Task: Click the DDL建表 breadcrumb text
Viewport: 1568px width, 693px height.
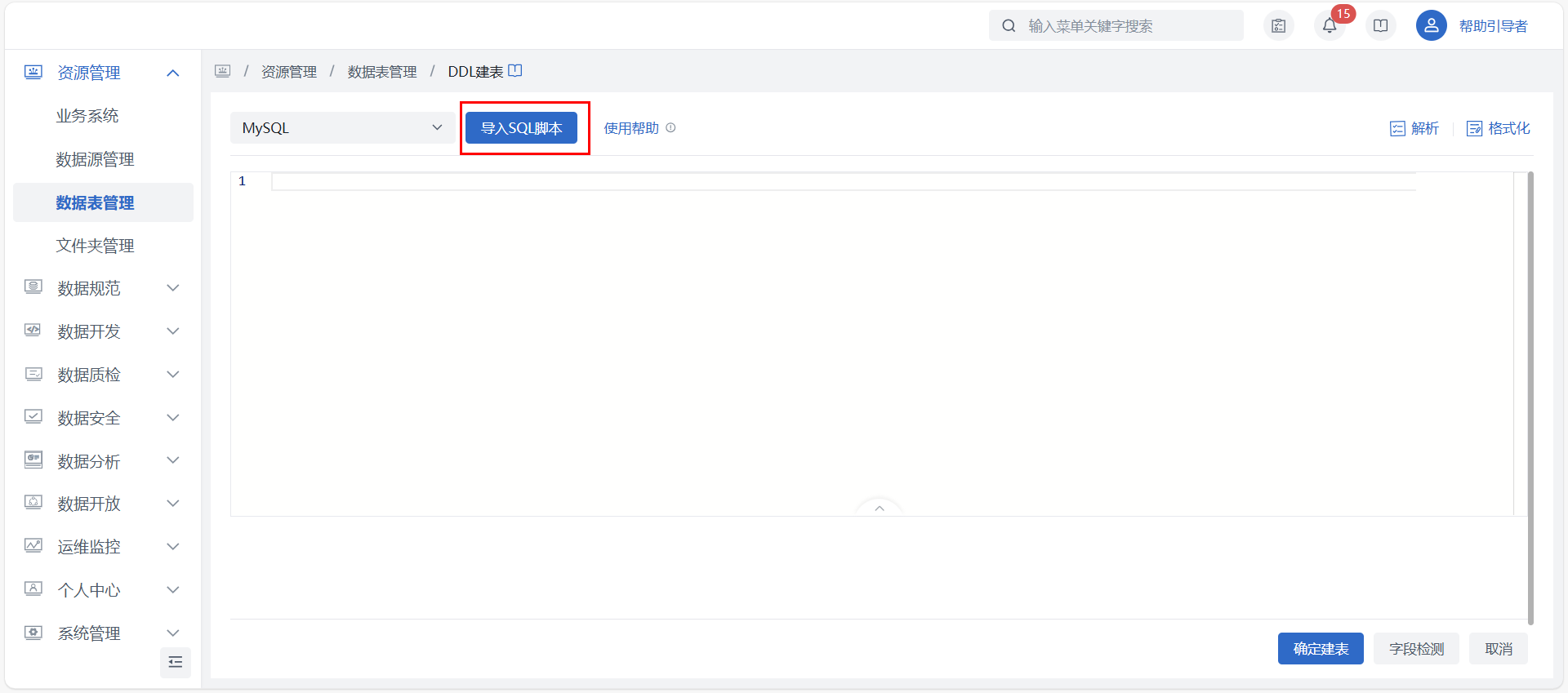Action: tap(475, 72)
